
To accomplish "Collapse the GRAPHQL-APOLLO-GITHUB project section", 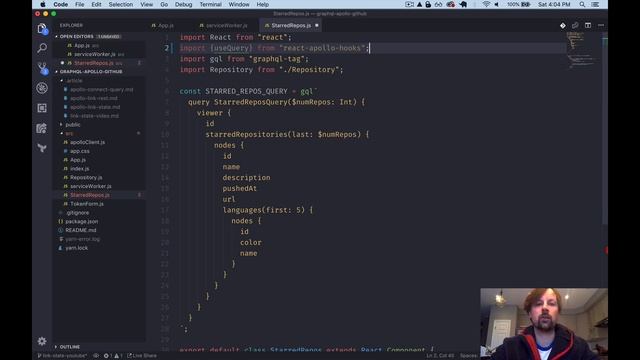I will 91,71.
